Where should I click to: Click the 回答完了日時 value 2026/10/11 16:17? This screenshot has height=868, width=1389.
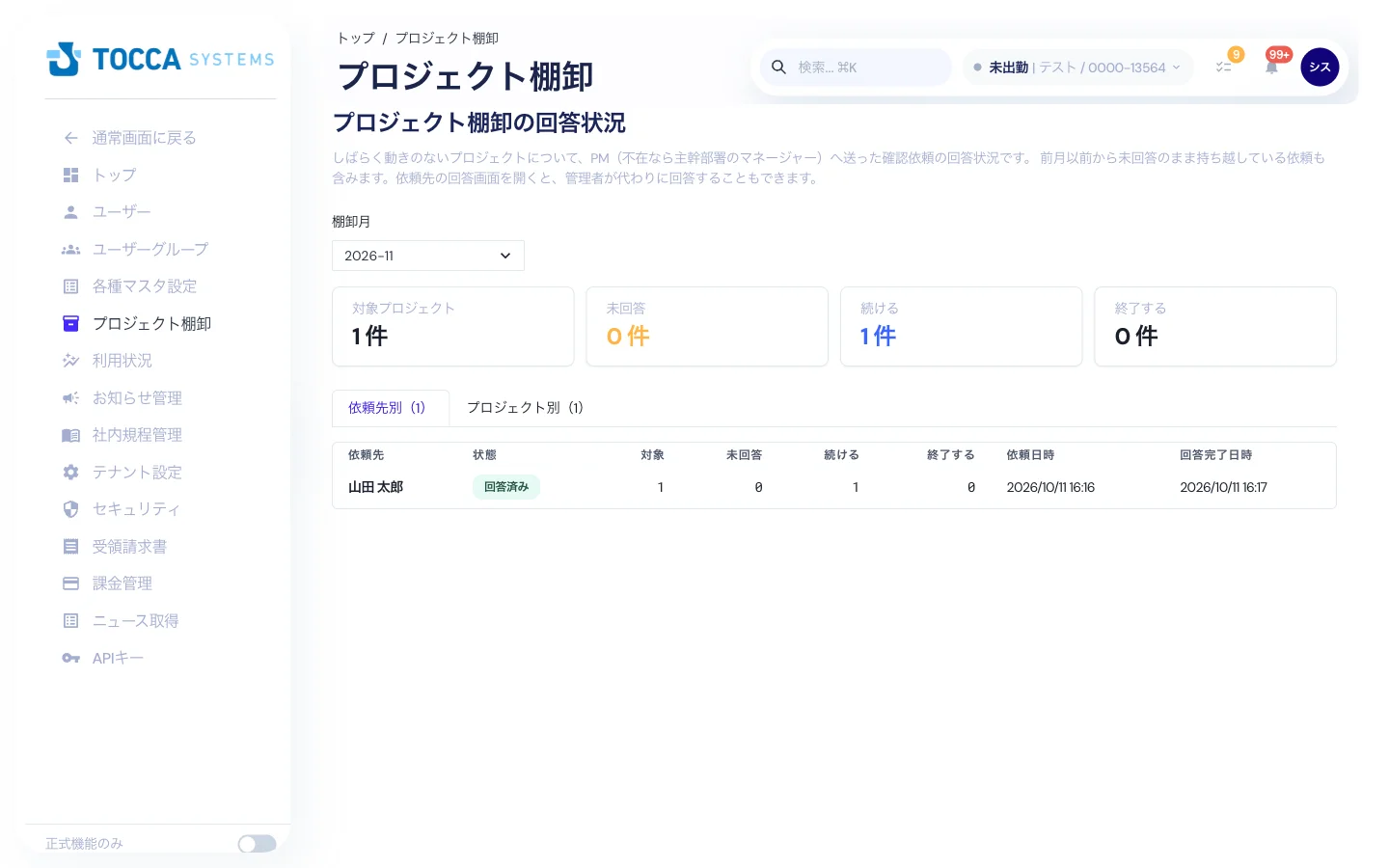(x=1224, y=487)
